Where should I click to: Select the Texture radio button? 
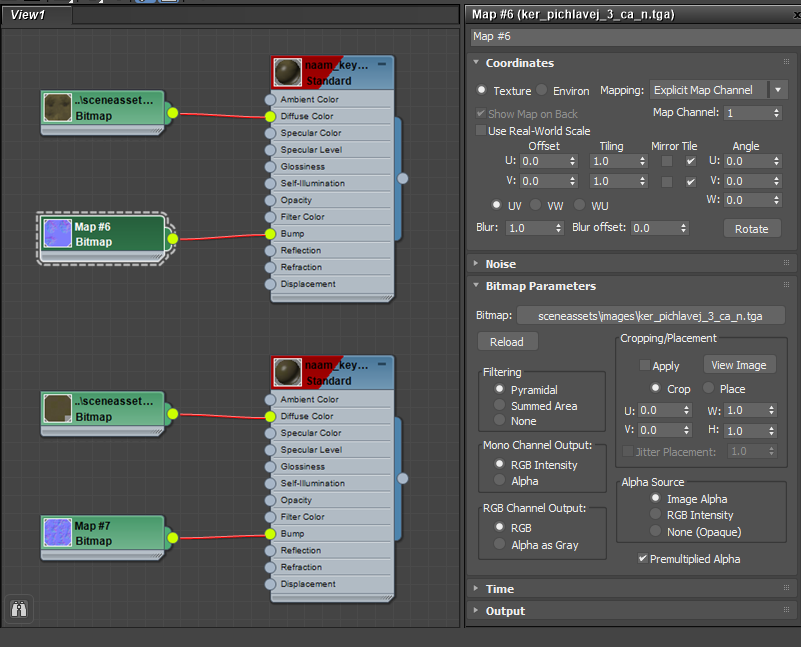(481, 89)
